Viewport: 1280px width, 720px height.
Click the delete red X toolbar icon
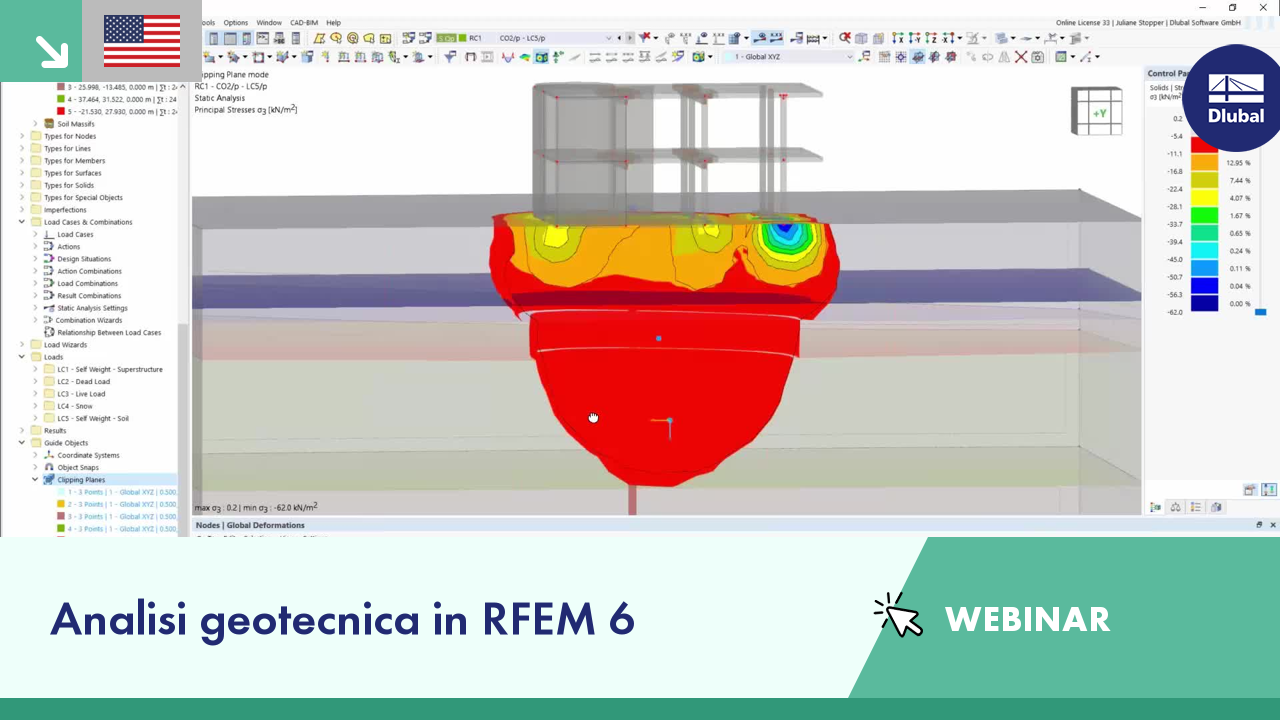1021,57
